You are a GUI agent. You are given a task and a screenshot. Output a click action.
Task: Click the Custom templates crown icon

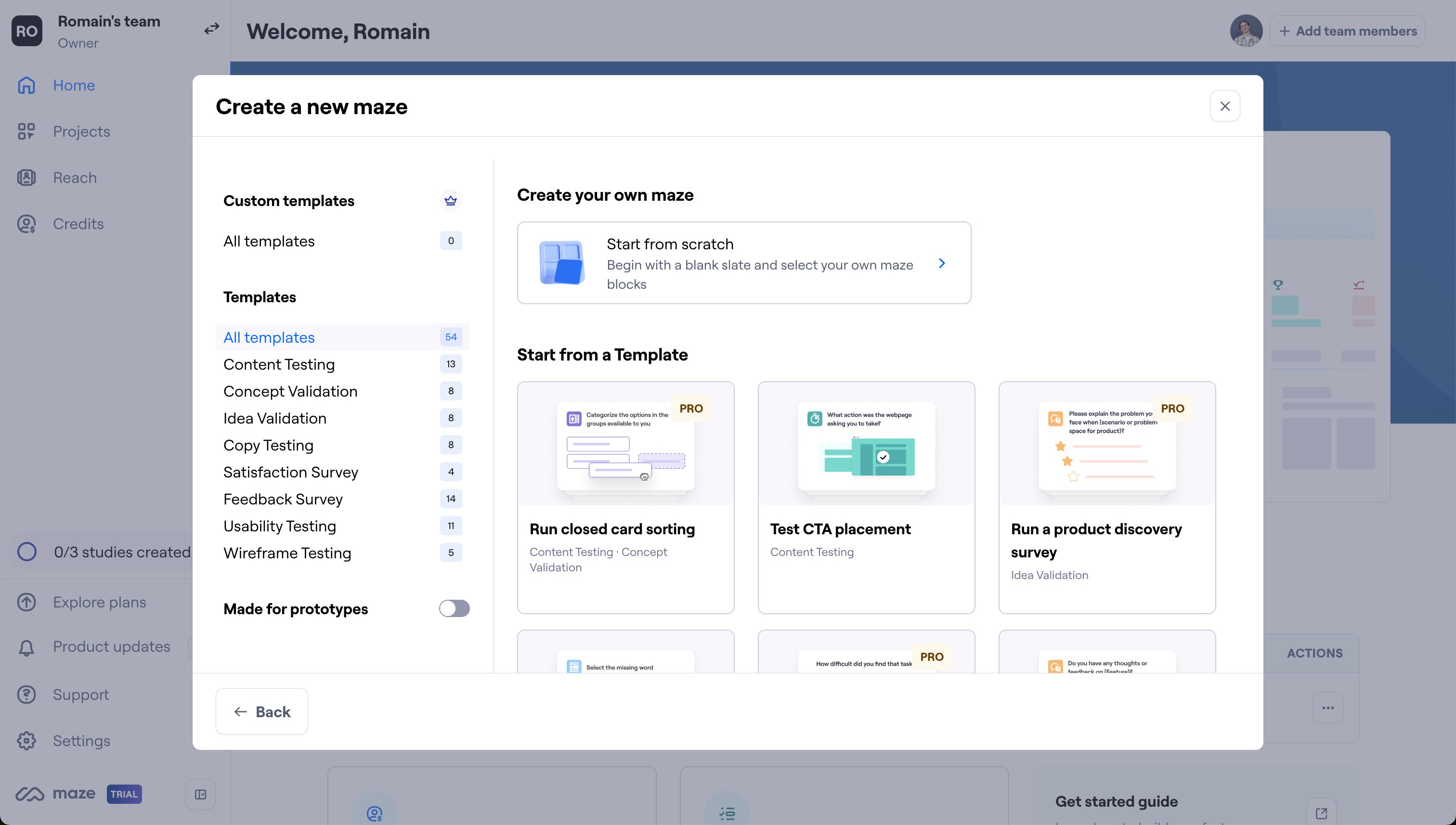pyautogui.click(x=451, y=201)
